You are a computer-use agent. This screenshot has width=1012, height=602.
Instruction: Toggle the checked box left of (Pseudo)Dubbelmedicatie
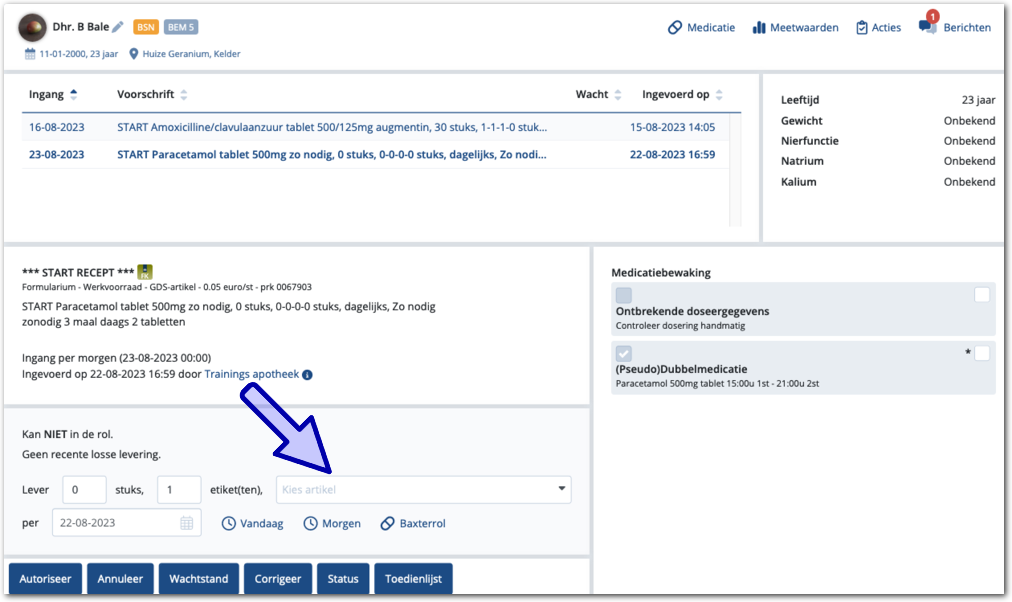[x=624, y=353]
